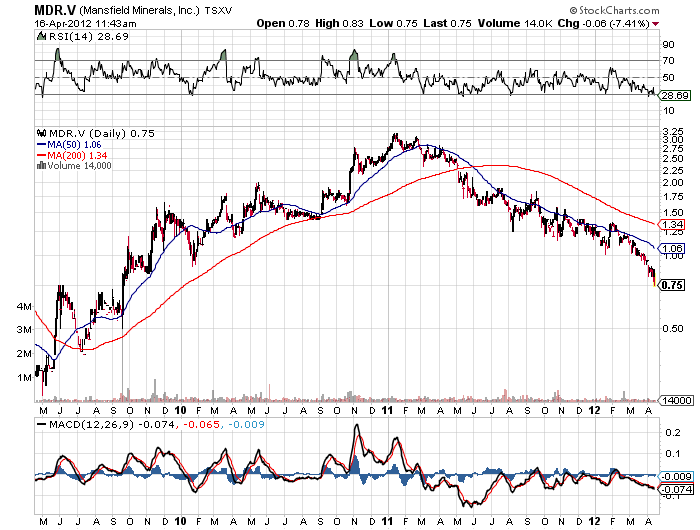
Task: Click the 0.1 level on the MACD axis
Action: coord(673,454)
